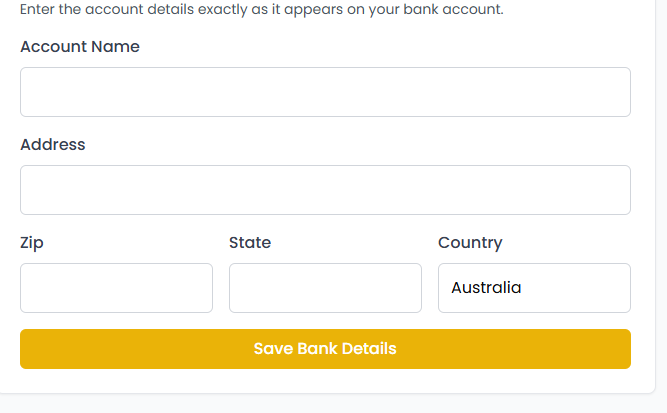
Task: Click the Account Name input field
Action: pos(325,92)
